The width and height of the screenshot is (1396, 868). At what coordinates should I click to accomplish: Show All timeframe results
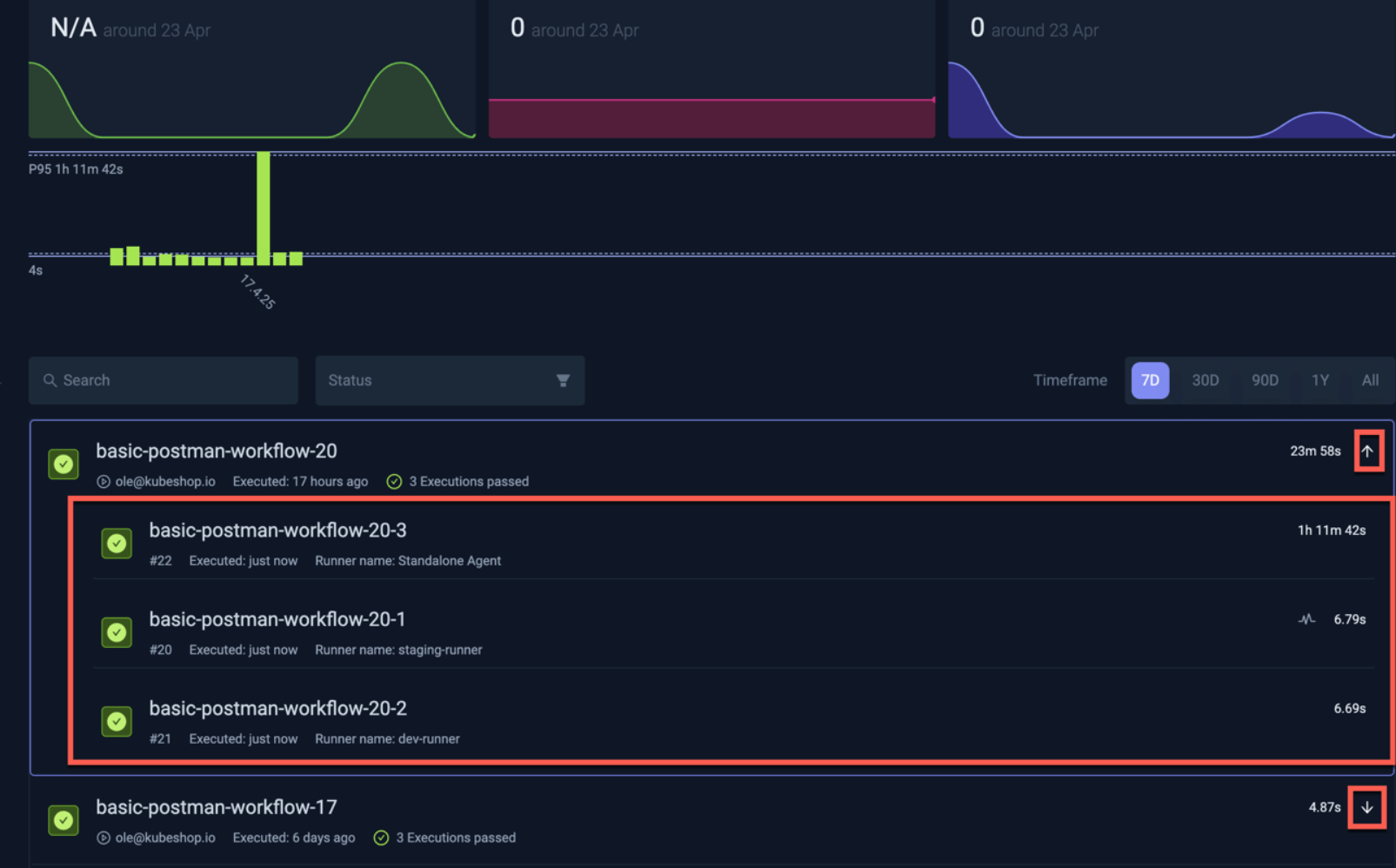(x=1370, y=380)
